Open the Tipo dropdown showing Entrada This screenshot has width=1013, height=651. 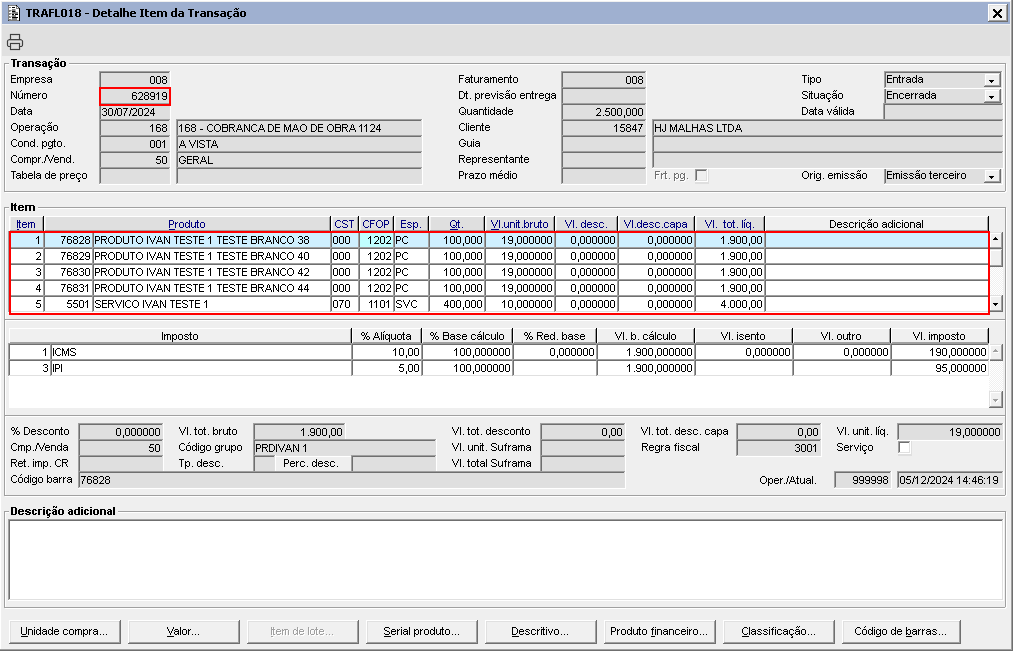click(992, 80)
